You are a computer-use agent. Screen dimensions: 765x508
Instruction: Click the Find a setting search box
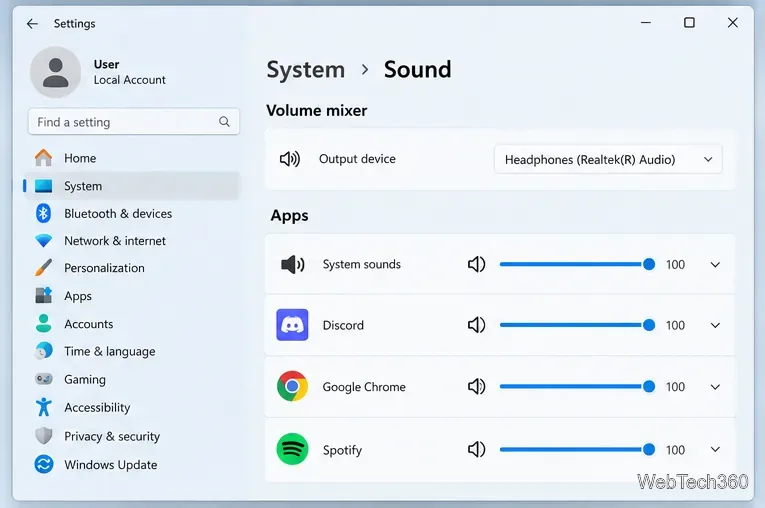tap(134, 122)
